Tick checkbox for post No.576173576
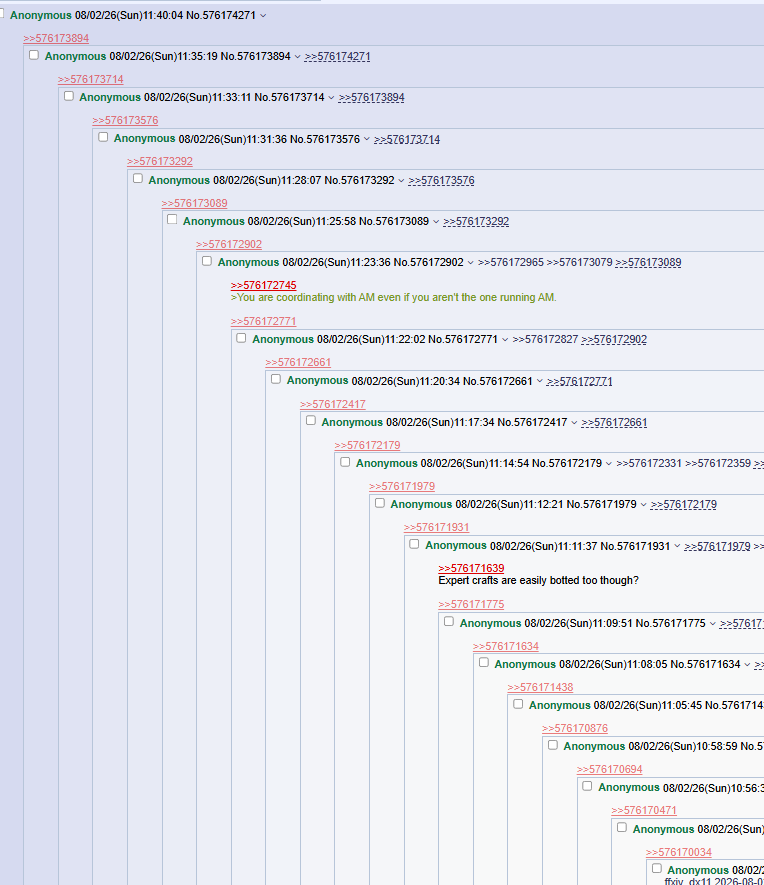This screenshot has width=764, height=885. 103,137
